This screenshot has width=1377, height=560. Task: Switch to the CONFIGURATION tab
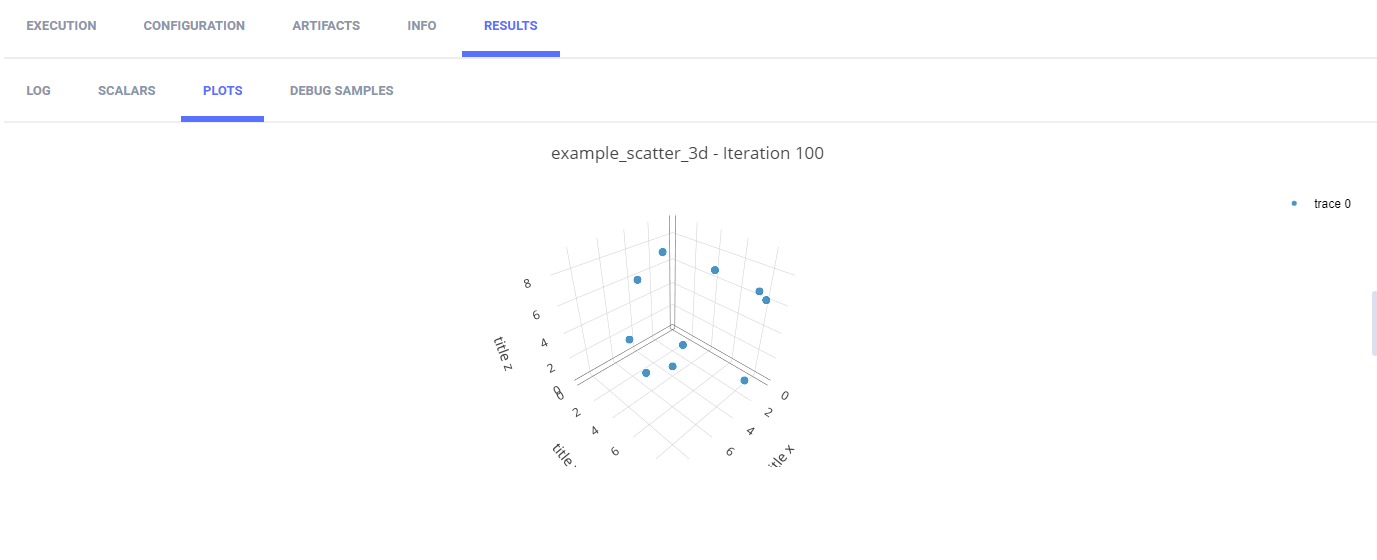tap(194, 26)
